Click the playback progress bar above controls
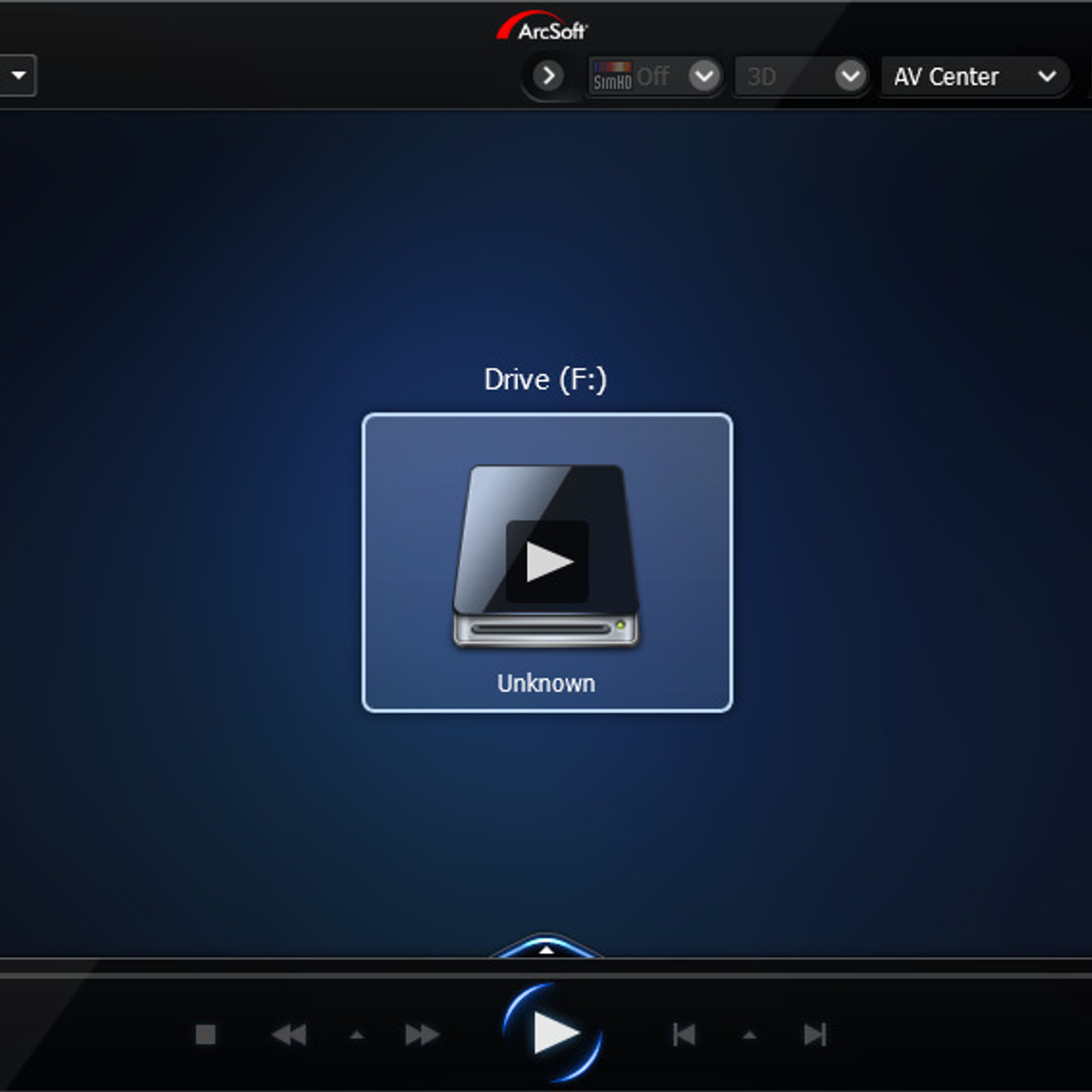The image size is (1092, 1092). coord(546,975)
